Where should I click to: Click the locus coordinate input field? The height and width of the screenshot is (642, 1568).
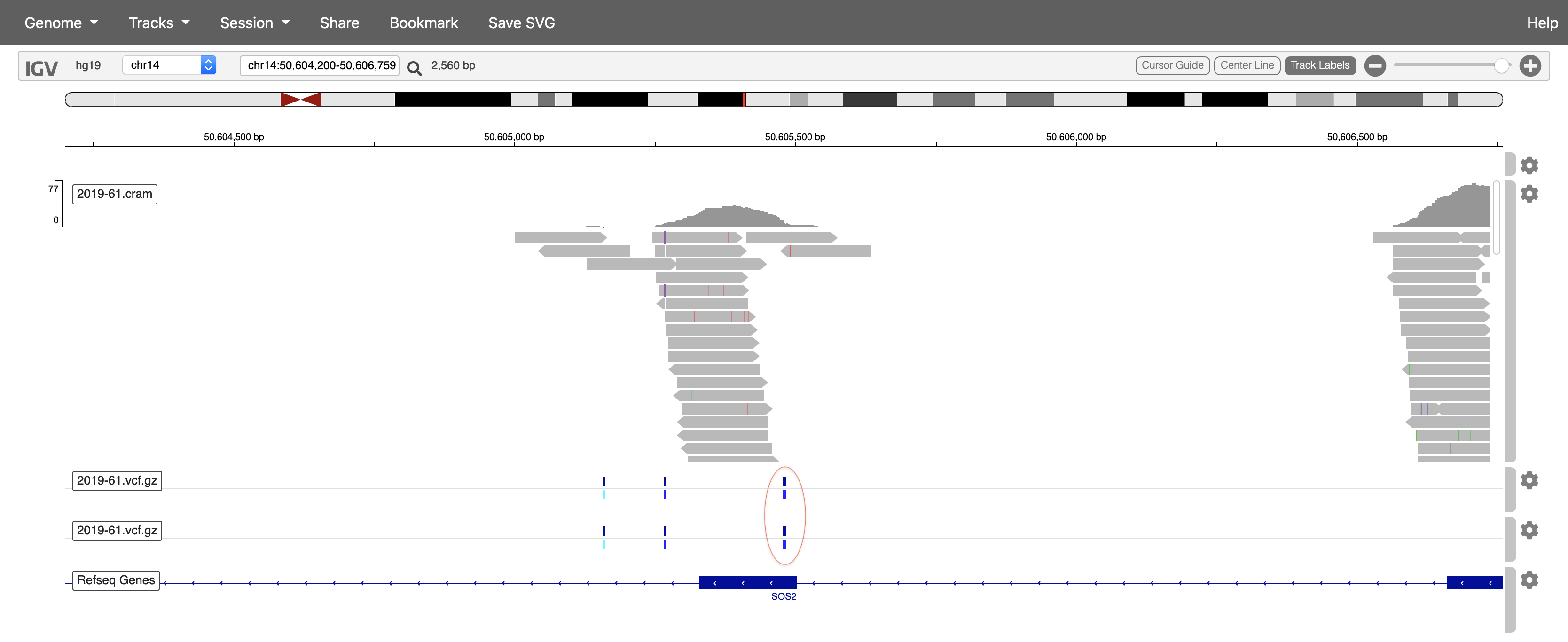coord(319,65)
